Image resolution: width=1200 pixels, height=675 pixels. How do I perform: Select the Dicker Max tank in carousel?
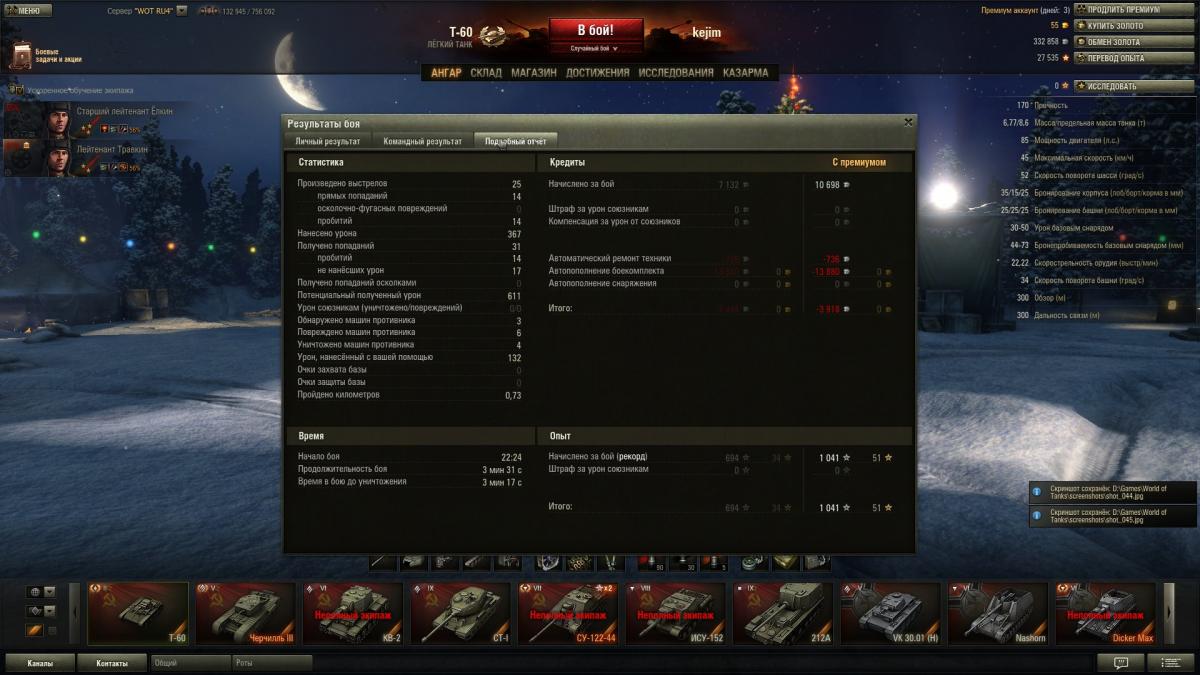tap(1106, 614)
